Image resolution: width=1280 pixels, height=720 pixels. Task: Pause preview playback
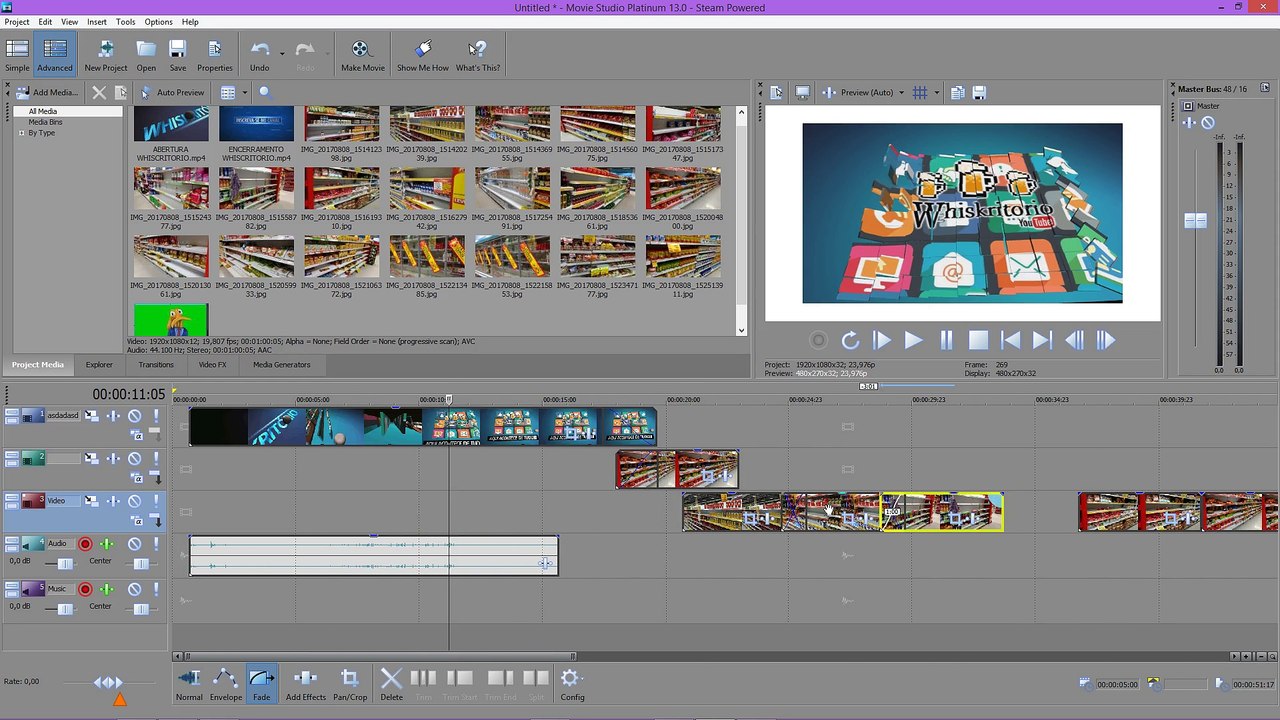(946, 341)
